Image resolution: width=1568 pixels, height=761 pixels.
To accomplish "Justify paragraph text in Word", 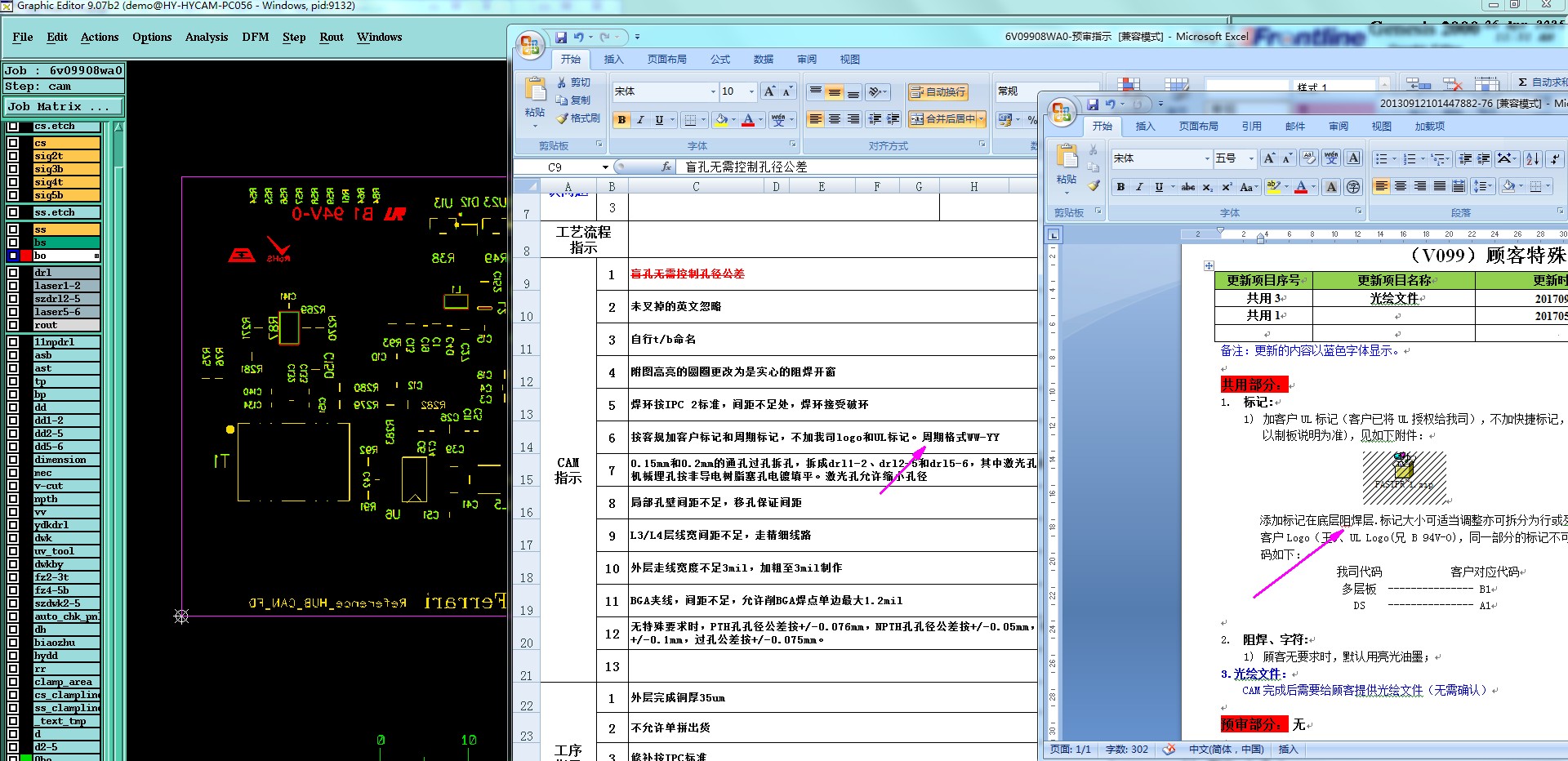I will click(x=1440, y=186).
